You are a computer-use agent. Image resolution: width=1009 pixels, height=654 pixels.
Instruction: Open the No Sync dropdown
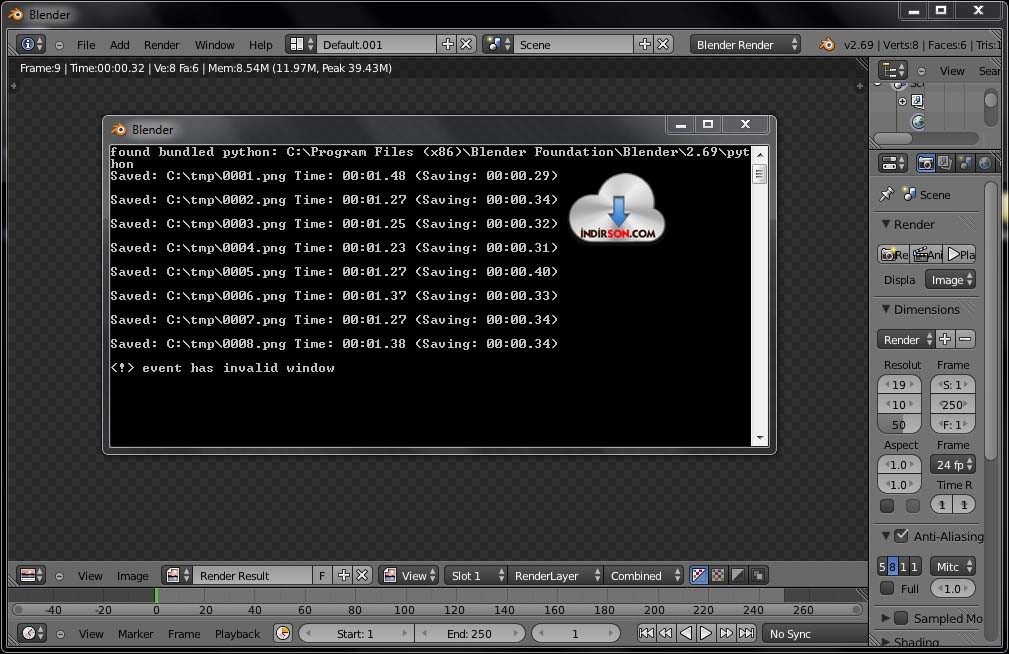pos(815,633)
